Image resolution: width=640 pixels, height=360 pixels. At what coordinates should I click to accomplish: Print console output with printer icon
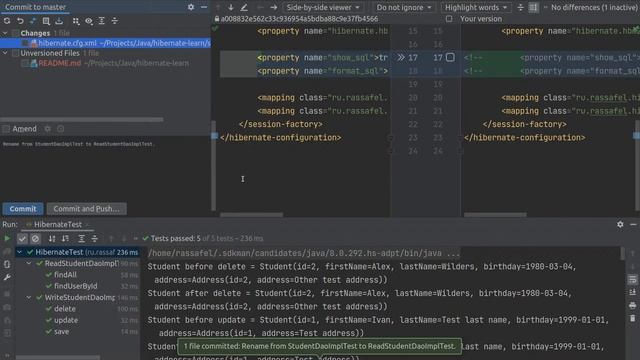tap(632, 305)
